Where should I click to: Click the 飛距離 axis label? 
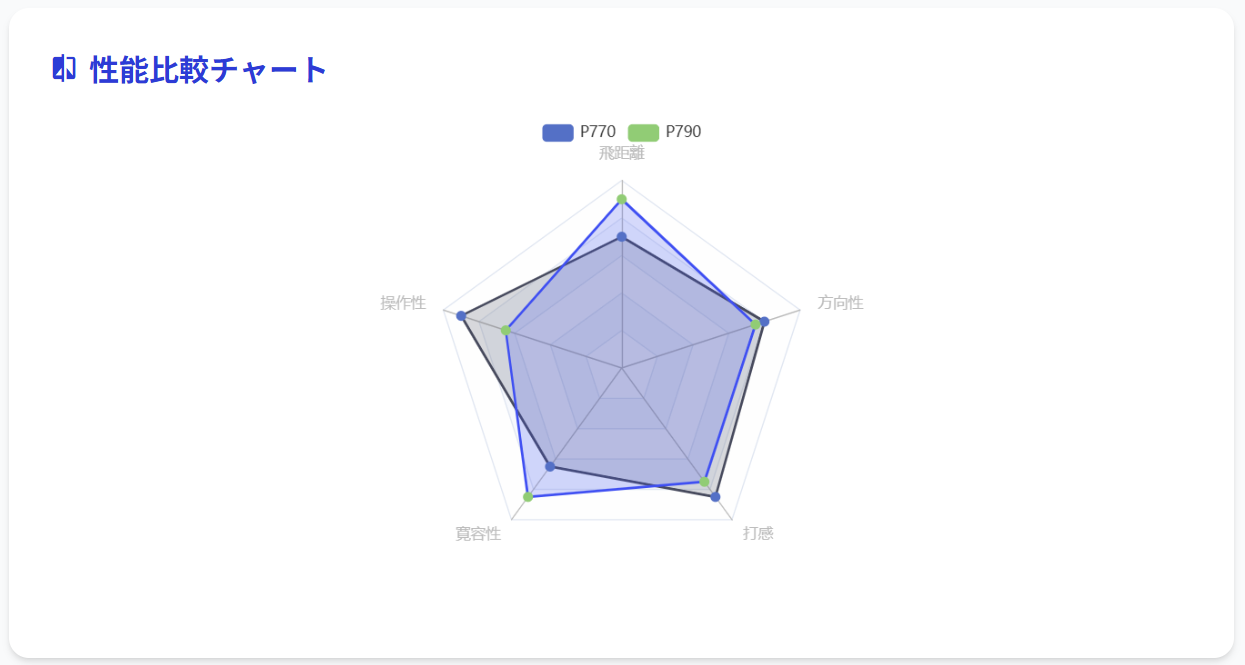(x=622, y=153)
